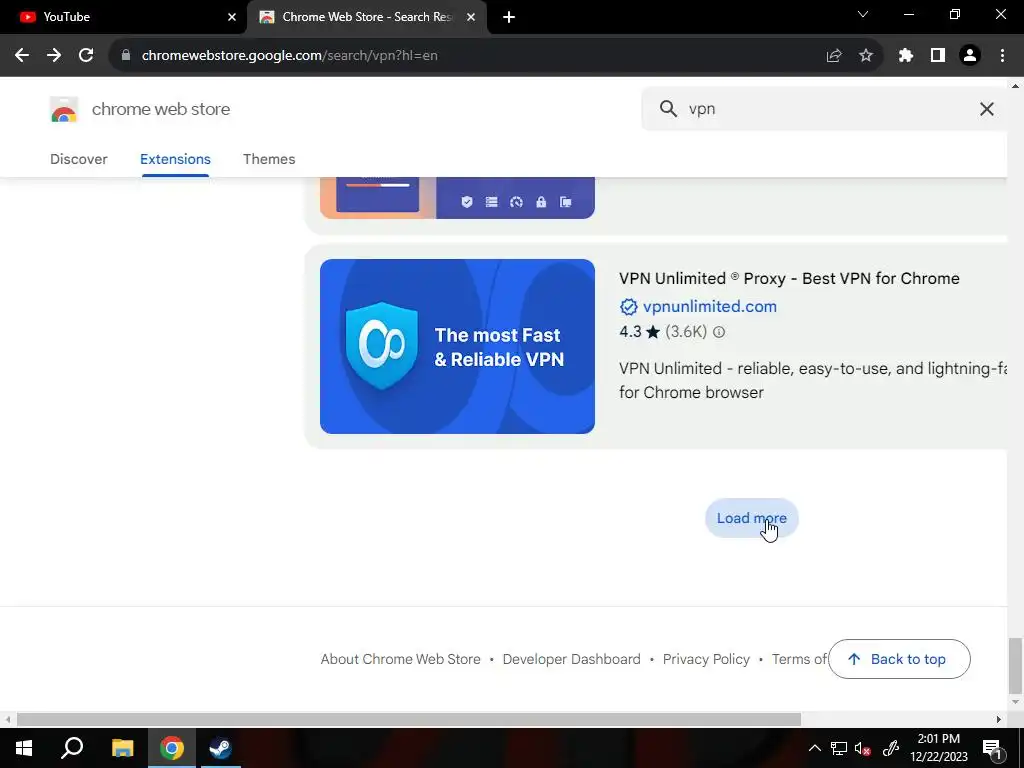This screenshot has width=1024, height=768.
Task: Open Chrome three-dot menu
Action: (x=1002, y=56)
